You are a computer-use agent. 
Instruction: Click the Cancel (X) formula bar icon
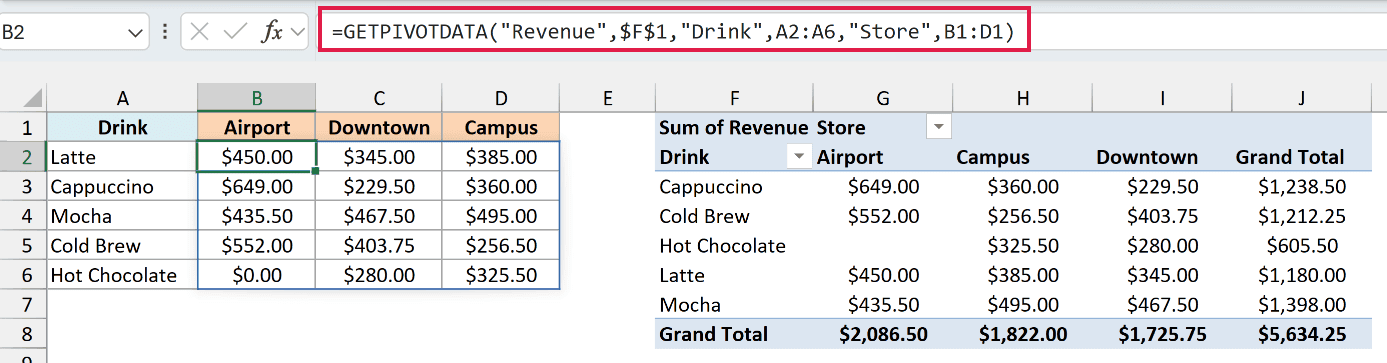click(200, 32)
